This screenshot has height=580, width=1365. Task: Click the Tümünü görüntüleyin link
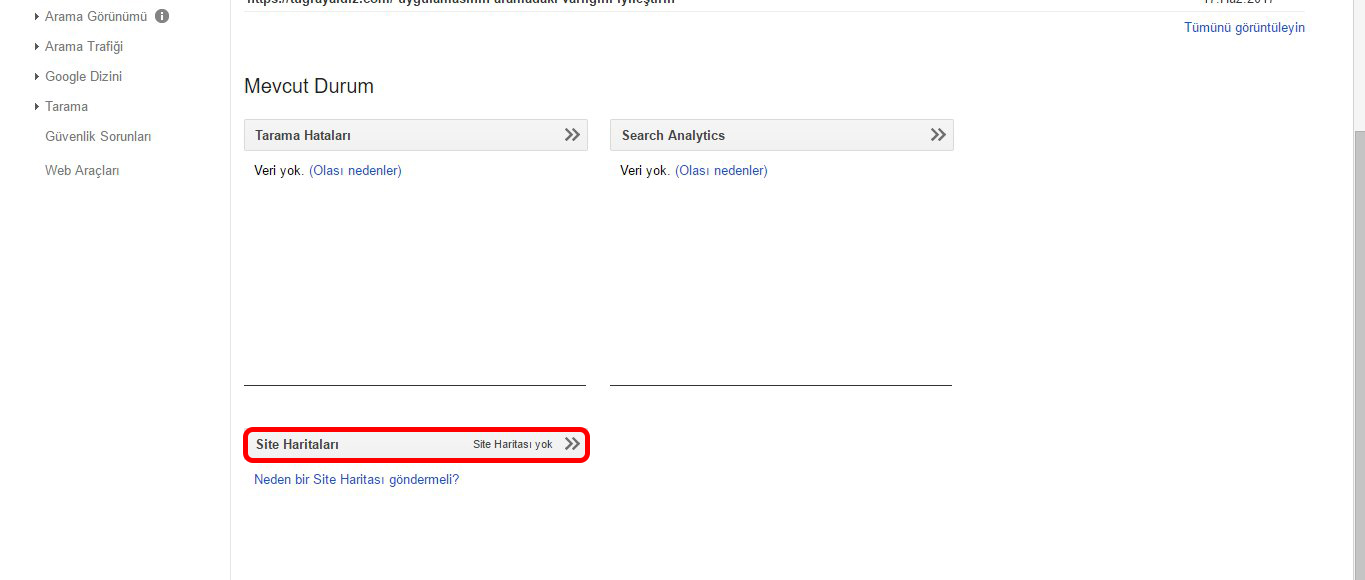click(1244, 27)
